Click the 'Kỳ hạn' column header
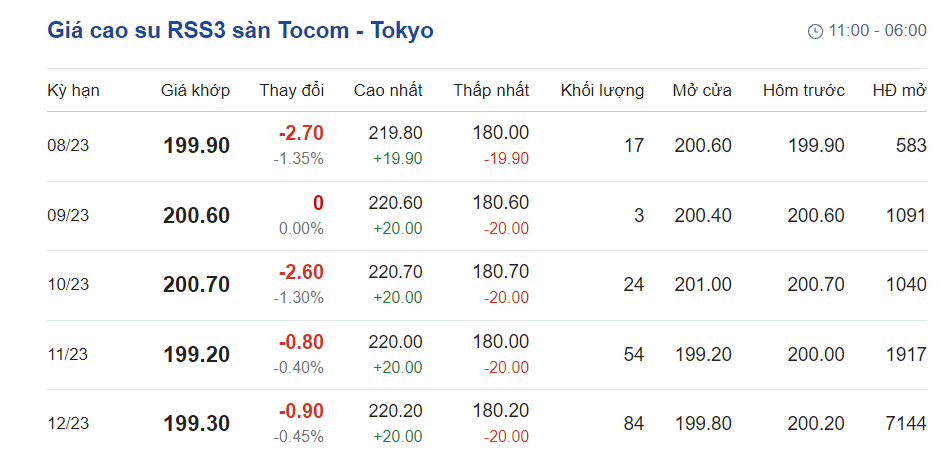 pos(73,90)
